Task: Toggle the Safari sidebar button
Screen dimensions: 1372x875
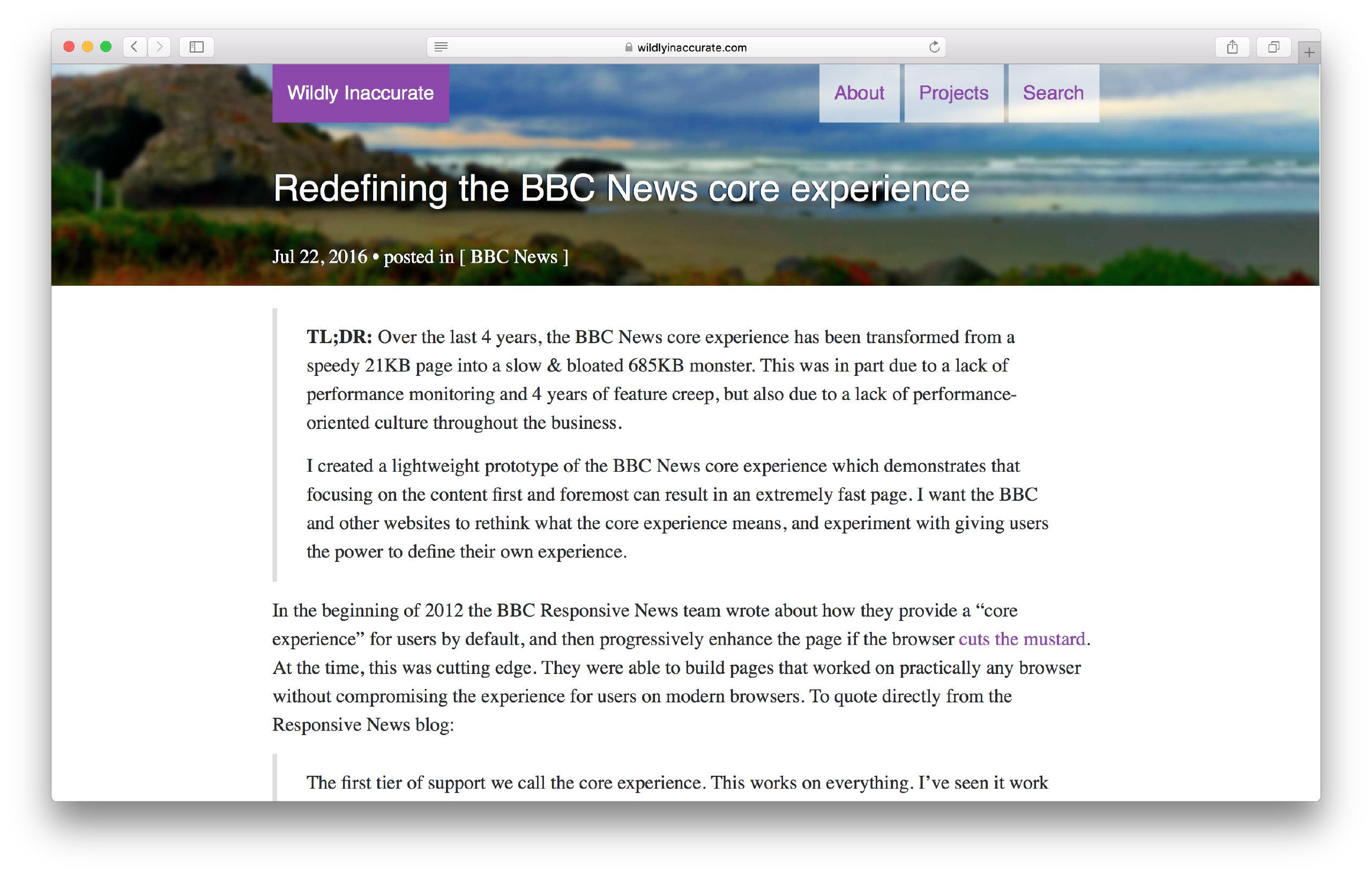Action: click(x=197, y=47)
